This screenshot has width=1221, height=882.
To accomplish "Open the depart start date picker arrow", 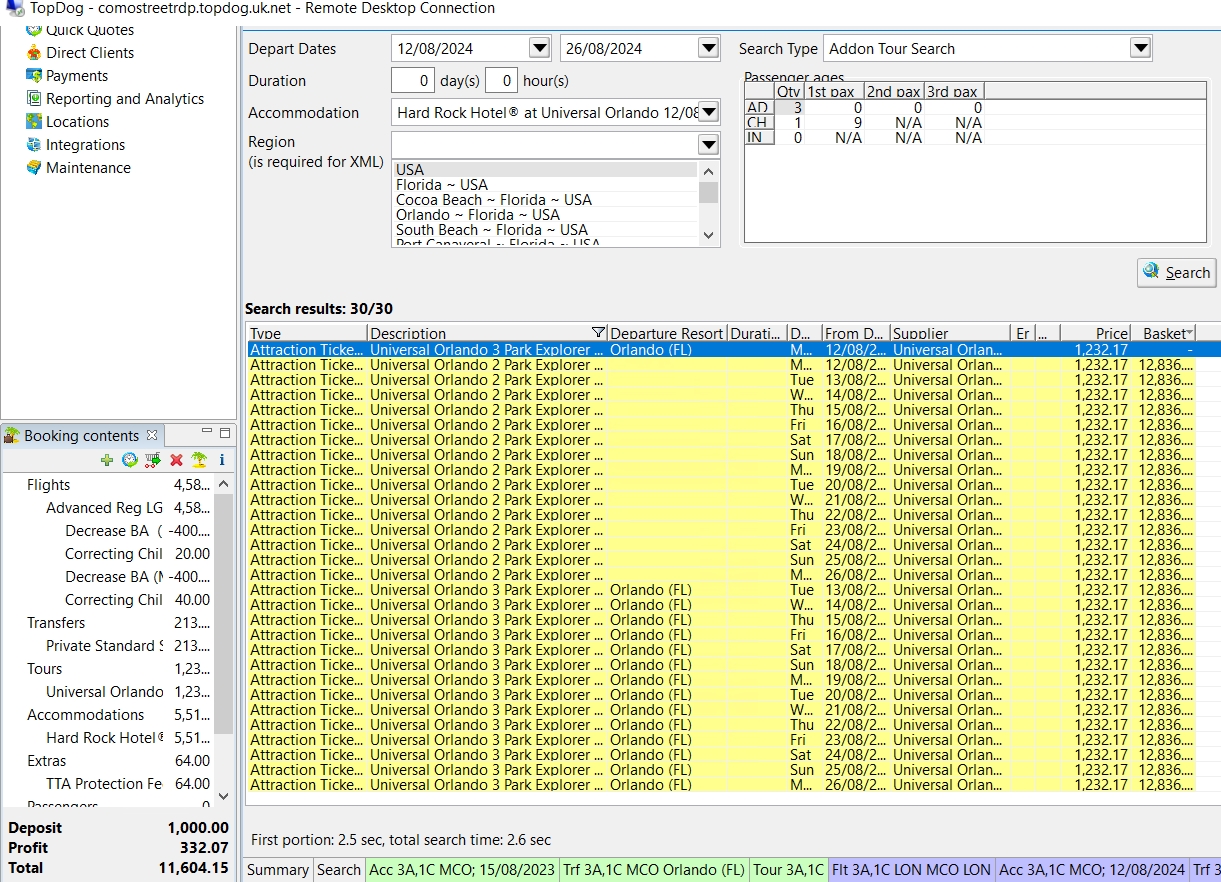I will click(x=539, y=49).
